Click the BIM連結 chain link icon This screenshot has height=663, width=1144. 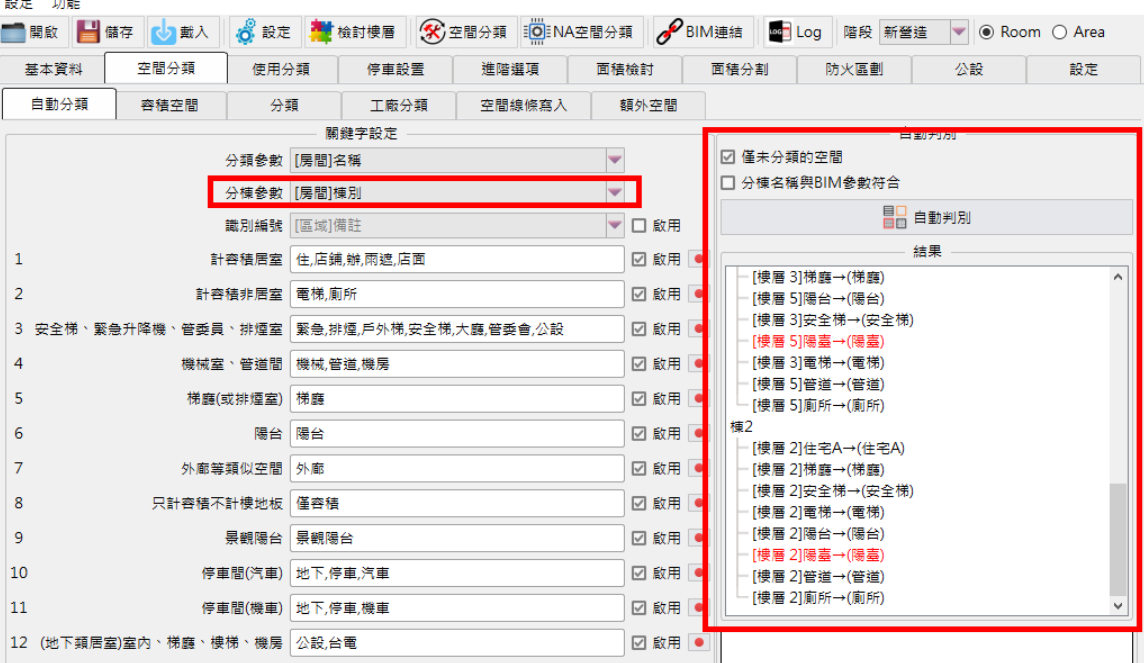click(x=668, y=32)
